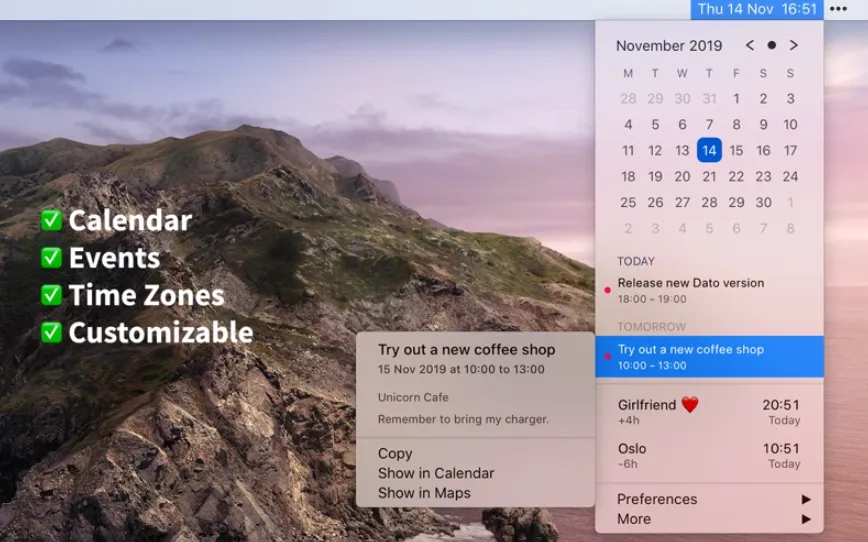The width and height of the screenshot is (868, 542).
Task: Jump to today using the dot button
Action: point(772,45)
